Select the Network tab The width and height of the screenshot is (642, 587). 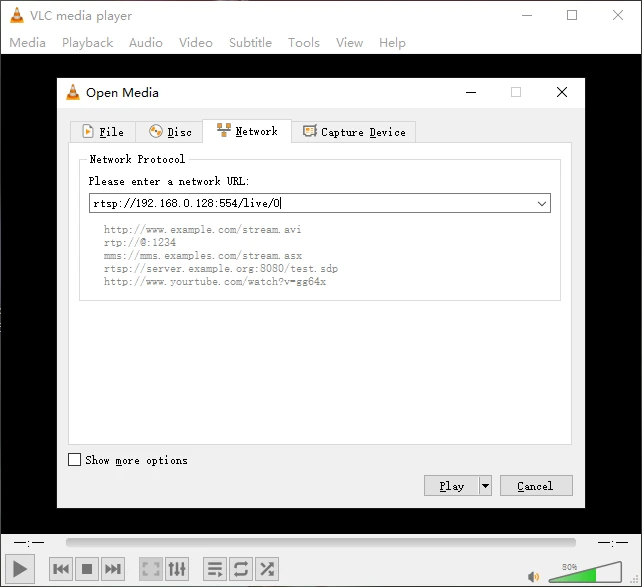point(247,131)
